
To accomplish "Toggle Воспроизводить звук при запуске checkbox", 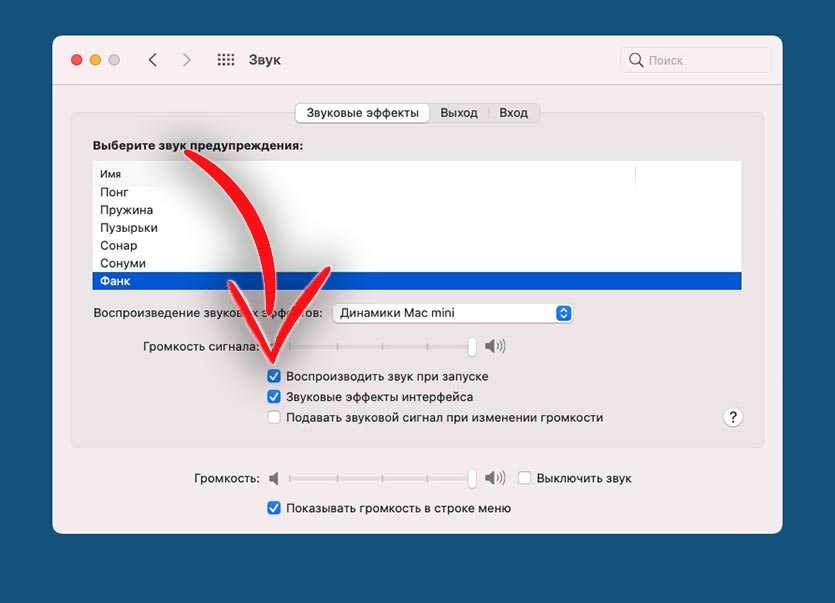I will coord(274,376).
